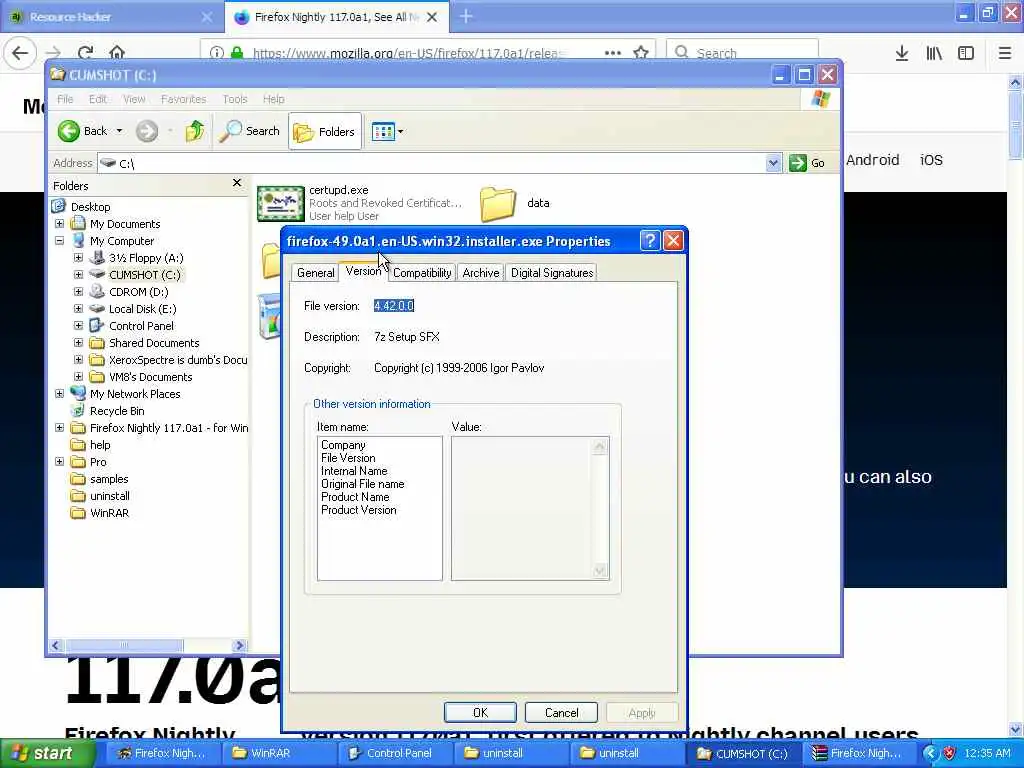Viewport: 1024px width, 768px height.
Task: Bookmark page with star icon
Action: pyautogui.click(x=641, y=52)
